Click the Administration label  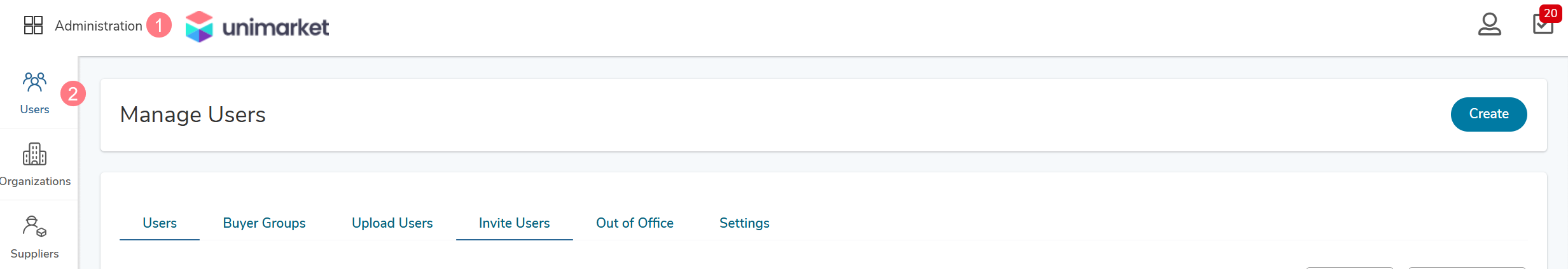click(99, 26)
